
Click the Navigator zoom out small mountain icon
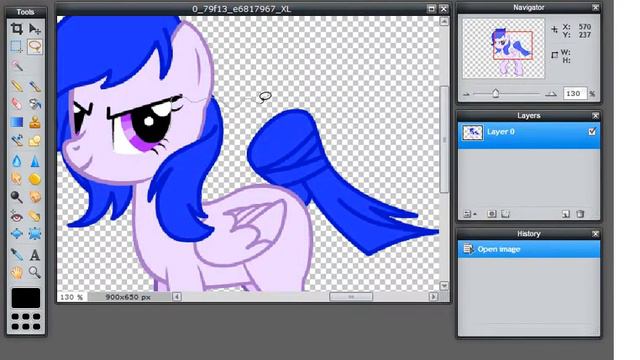coord(466,94)
